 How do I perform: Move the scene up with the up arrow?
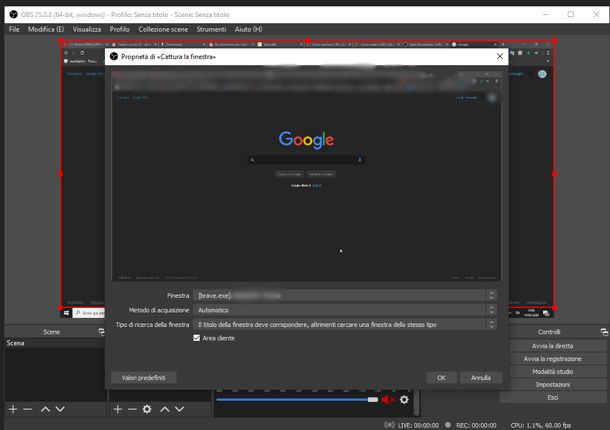tap(46, 409)
